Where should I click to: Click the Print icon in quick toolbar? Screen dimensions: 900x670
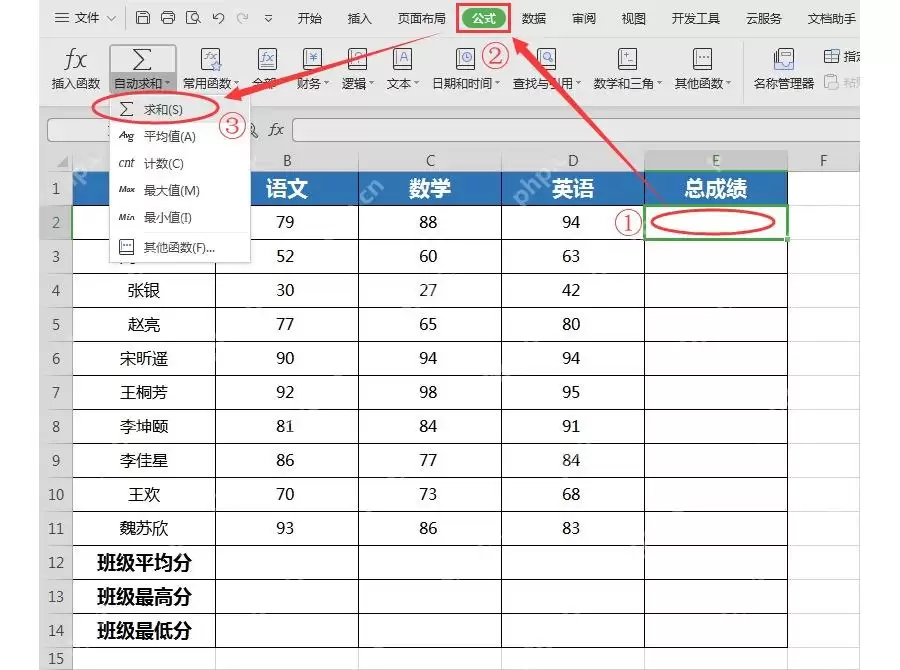tap(168, 18)
